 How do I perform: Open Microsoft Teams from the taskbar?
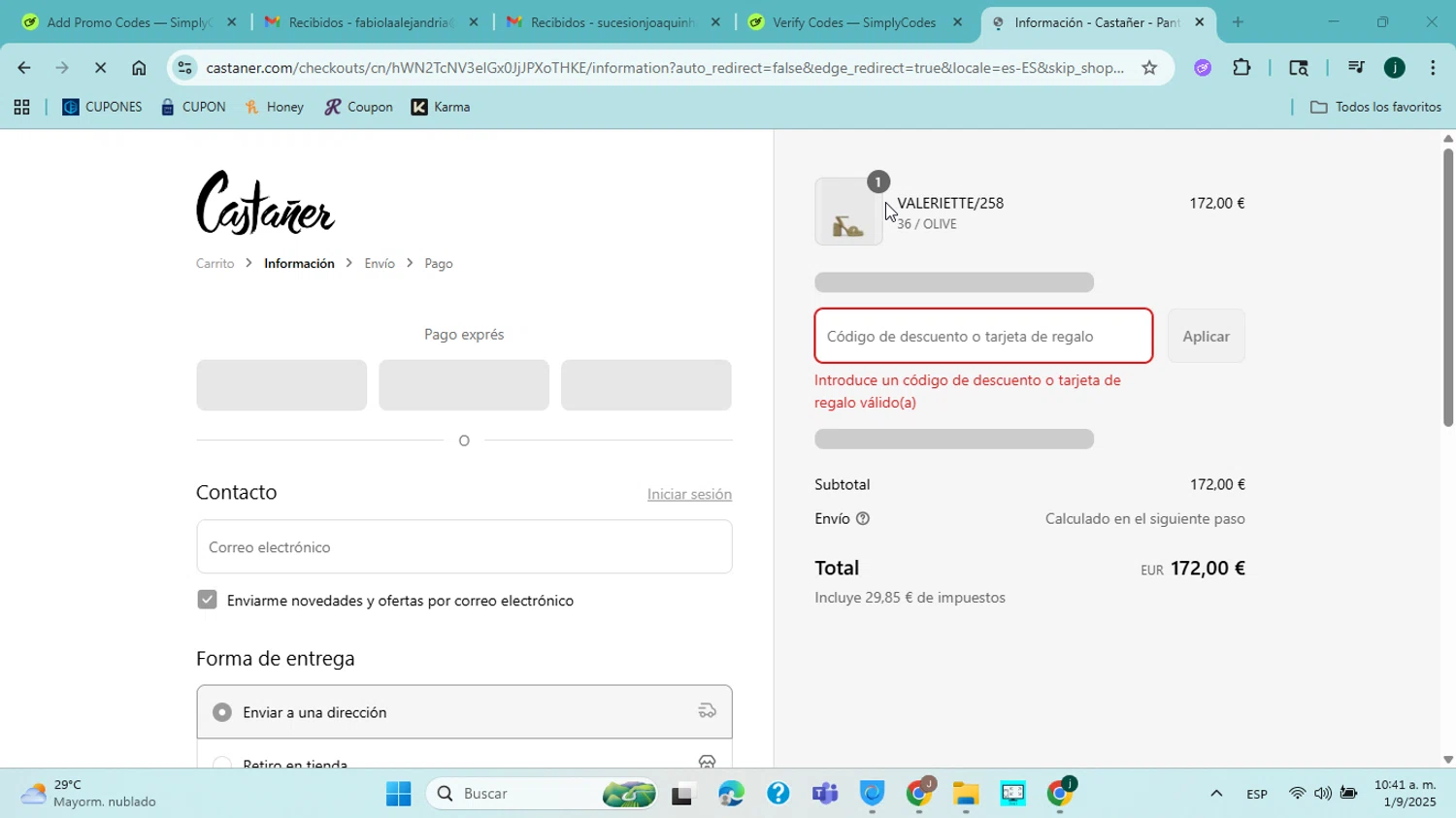(x=825, y=794)
